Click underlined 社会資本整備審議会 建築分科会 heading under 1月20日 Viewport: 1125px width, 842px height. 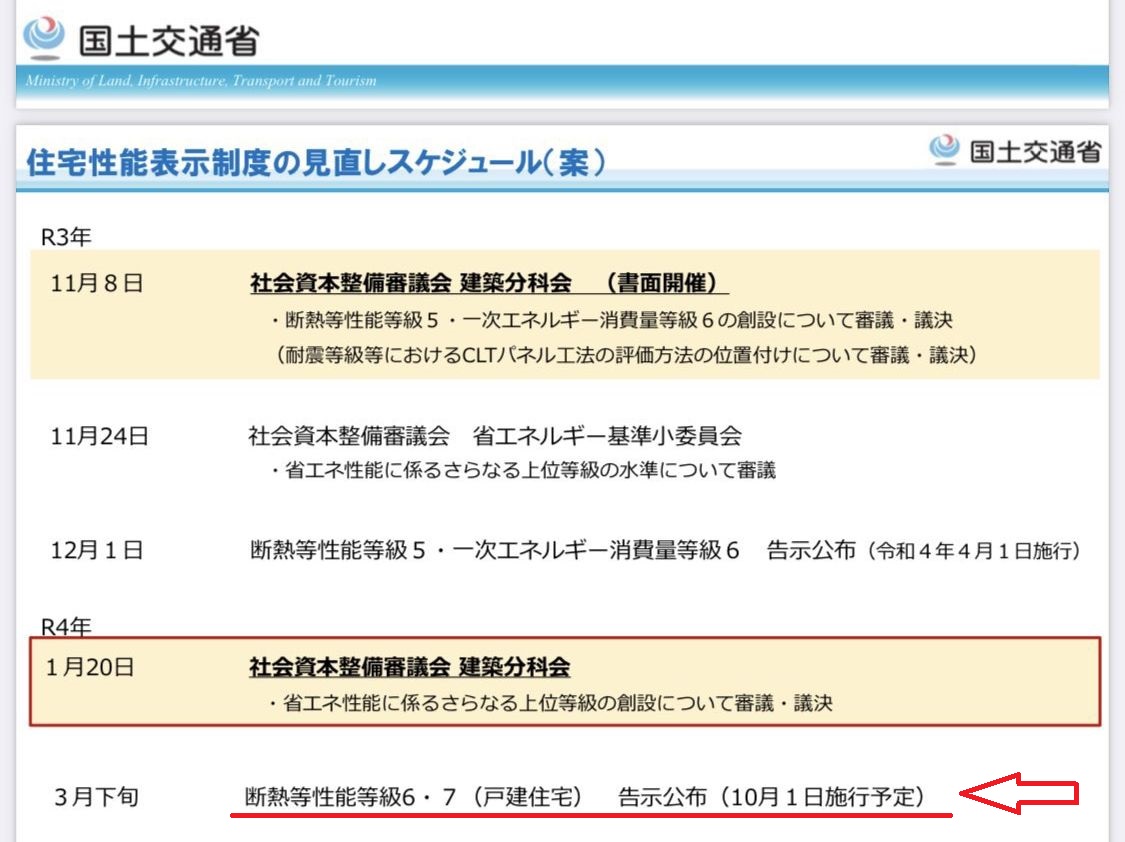click(410, 667)
